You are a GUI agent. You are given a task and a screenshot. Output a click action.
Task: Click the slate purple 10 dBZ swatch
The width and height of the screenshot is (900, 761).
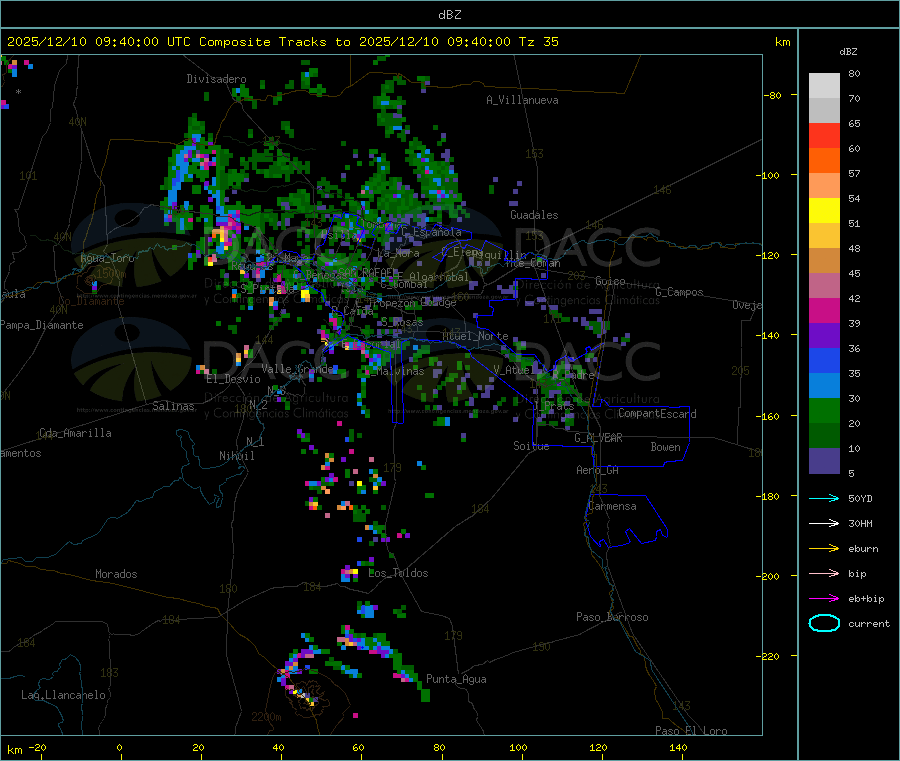pos(824,461)
